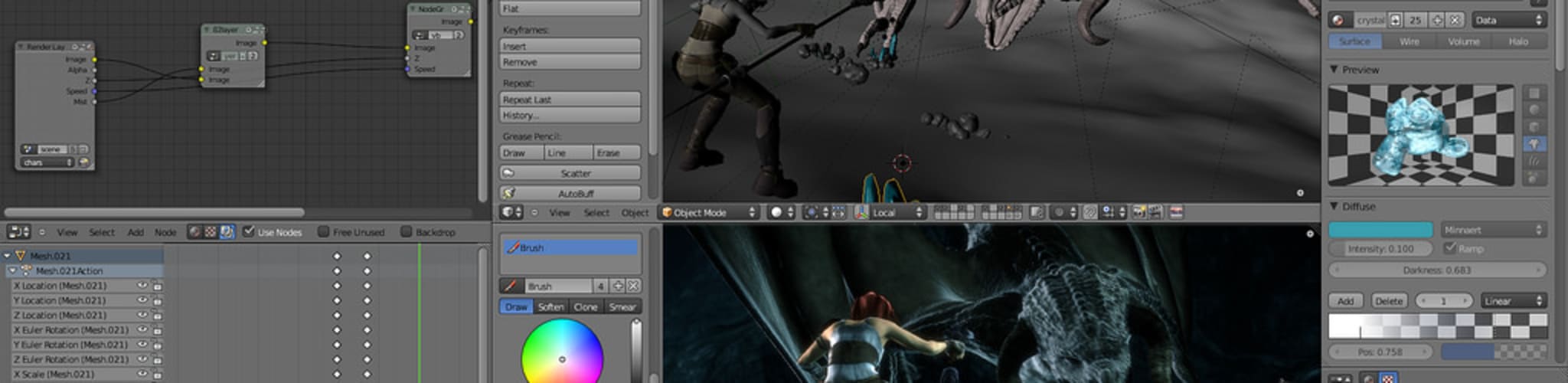
Task: Open the node editor type selector
Action: click(18, 231)
